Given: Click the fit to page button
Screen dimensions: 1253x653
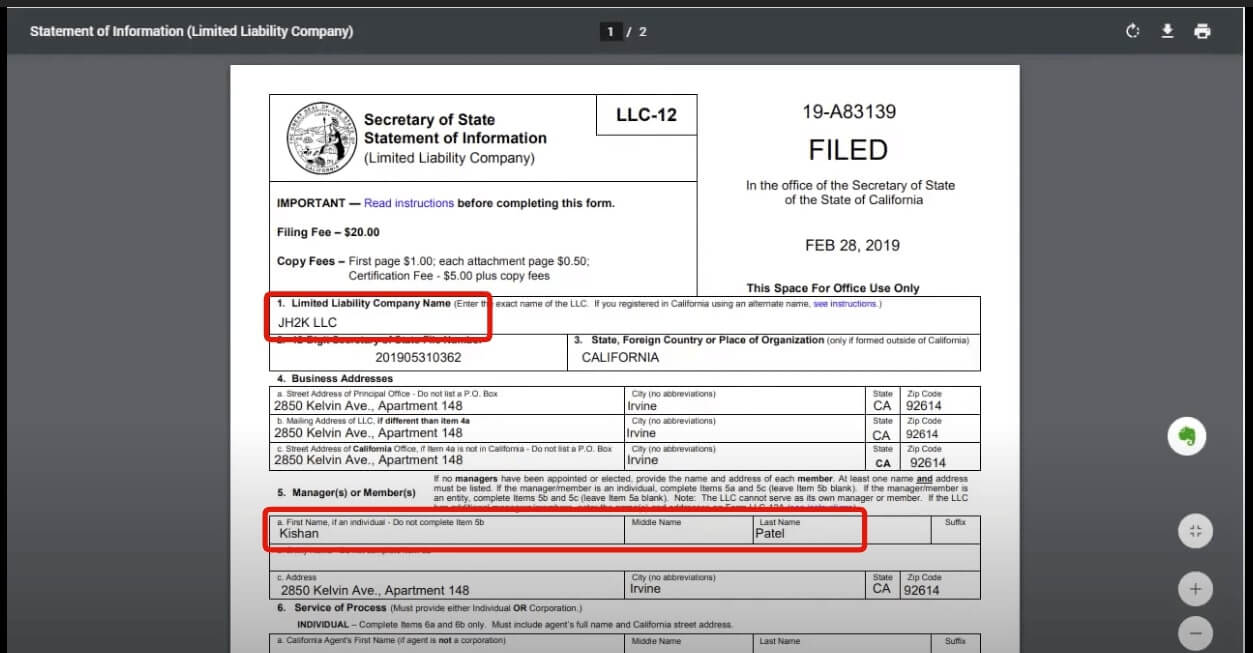Looking at the screenshot, I should pyautogui.click(x=1195, y=531).
